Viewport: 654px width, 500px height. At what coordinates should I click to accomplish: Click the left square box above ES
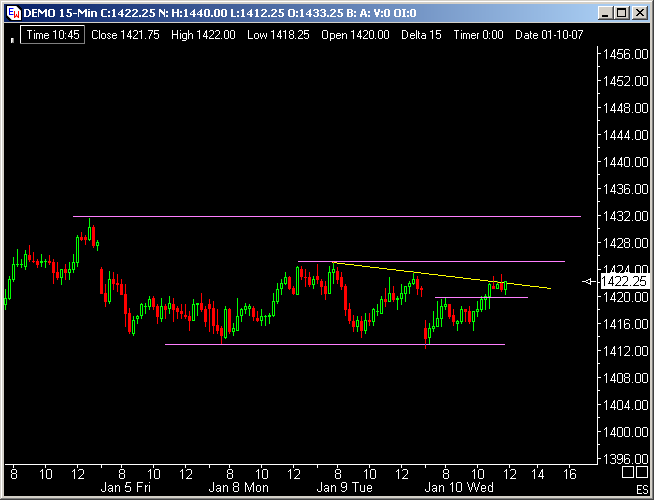[628, 472]
